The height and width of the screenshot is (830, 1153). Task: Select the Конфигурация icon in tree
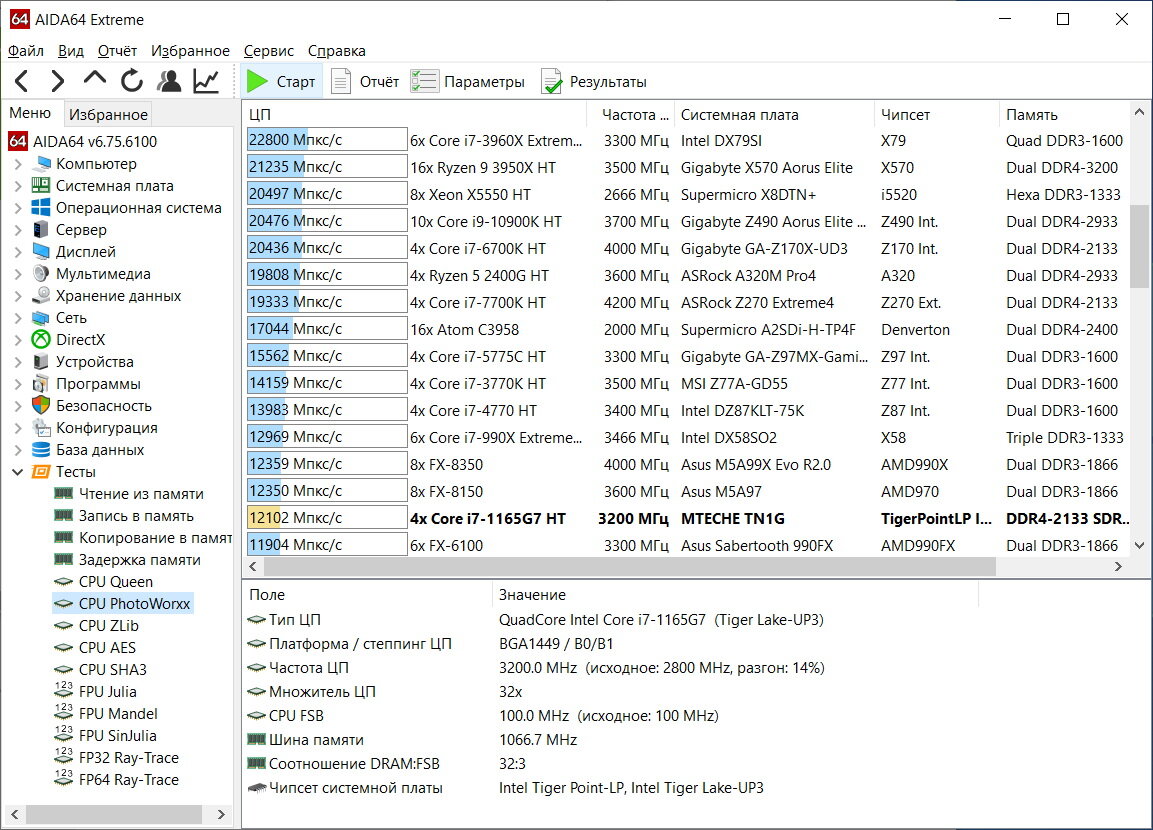pos(40,428)
